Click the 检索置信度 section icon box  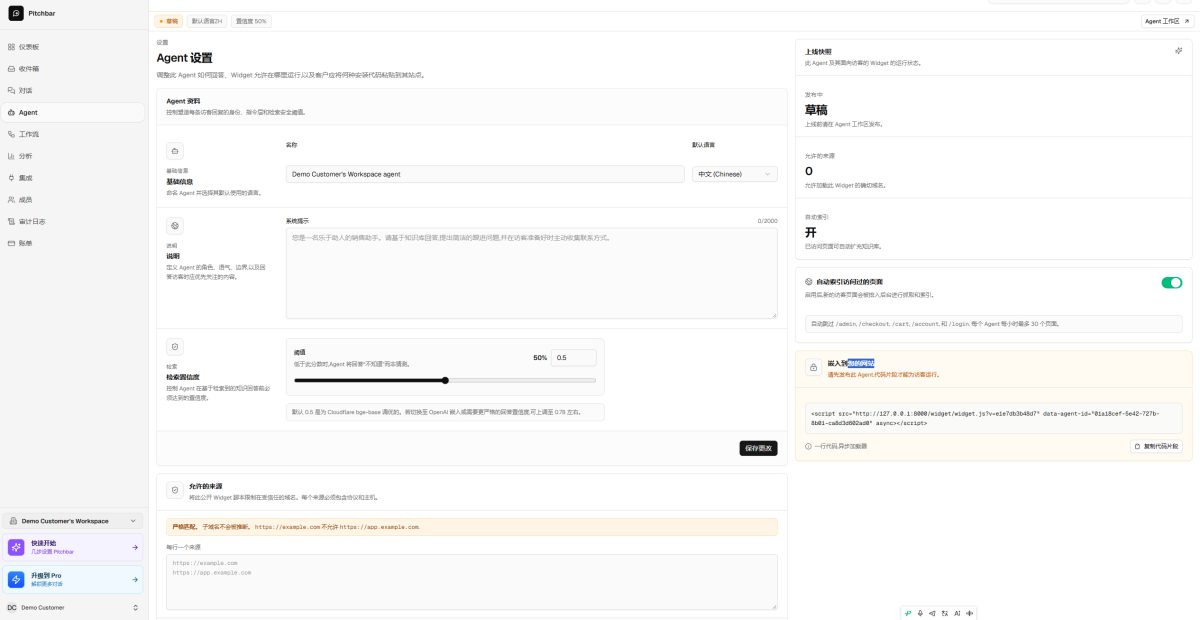coord(175,347)
